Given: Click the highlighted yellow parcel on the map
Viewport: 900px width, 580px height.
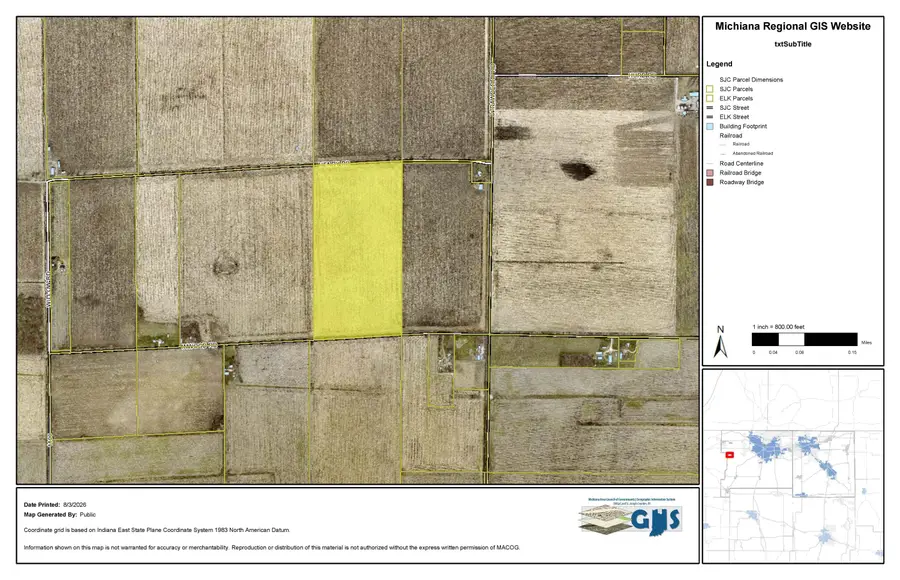Looking at the screenshot, I should coord(358,250).
